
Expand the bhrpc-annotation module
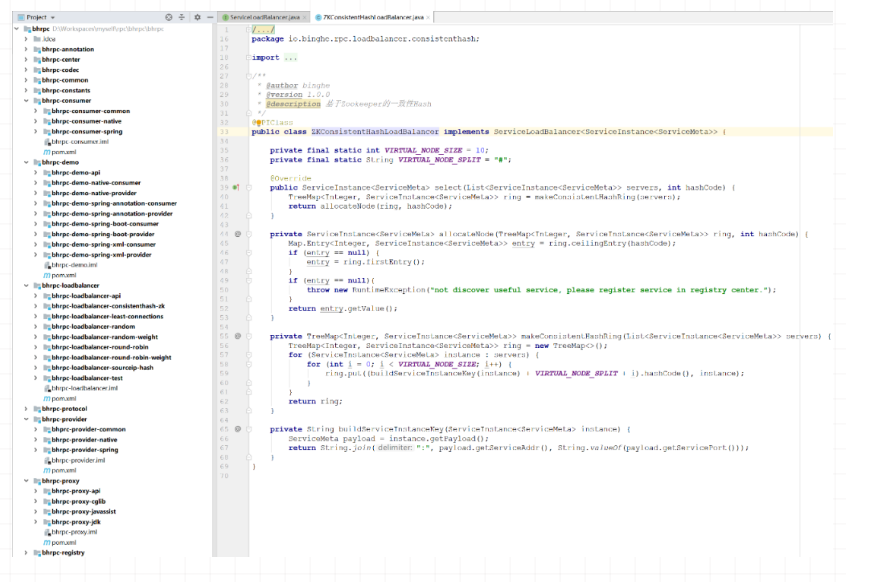pos(26,49)
